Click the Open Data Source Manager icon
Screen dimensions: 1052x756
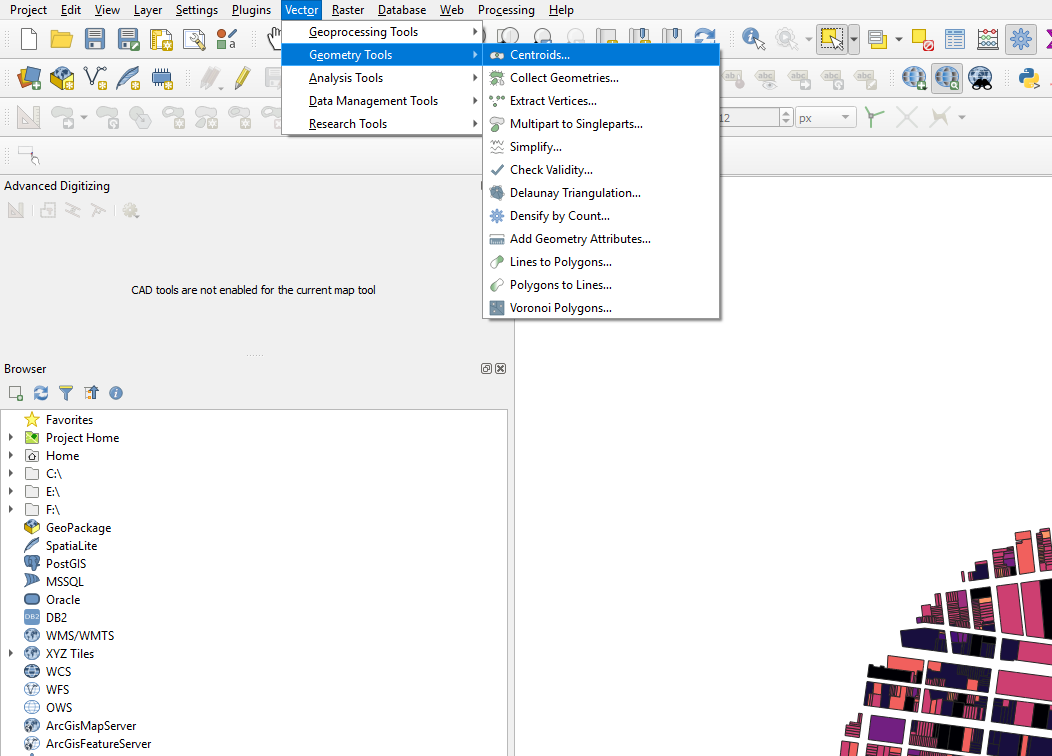[29, 77]
